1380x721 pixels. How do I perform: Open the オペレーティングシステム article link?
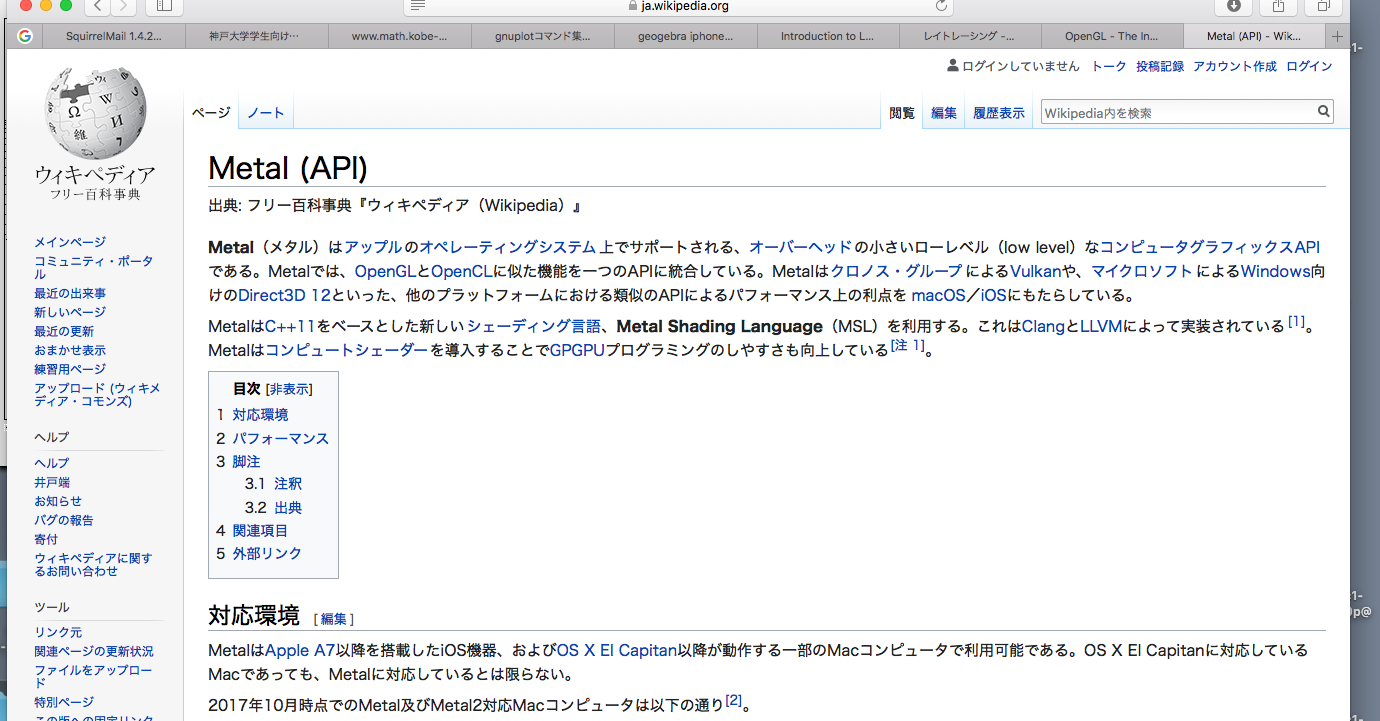(x=507, y=247)
